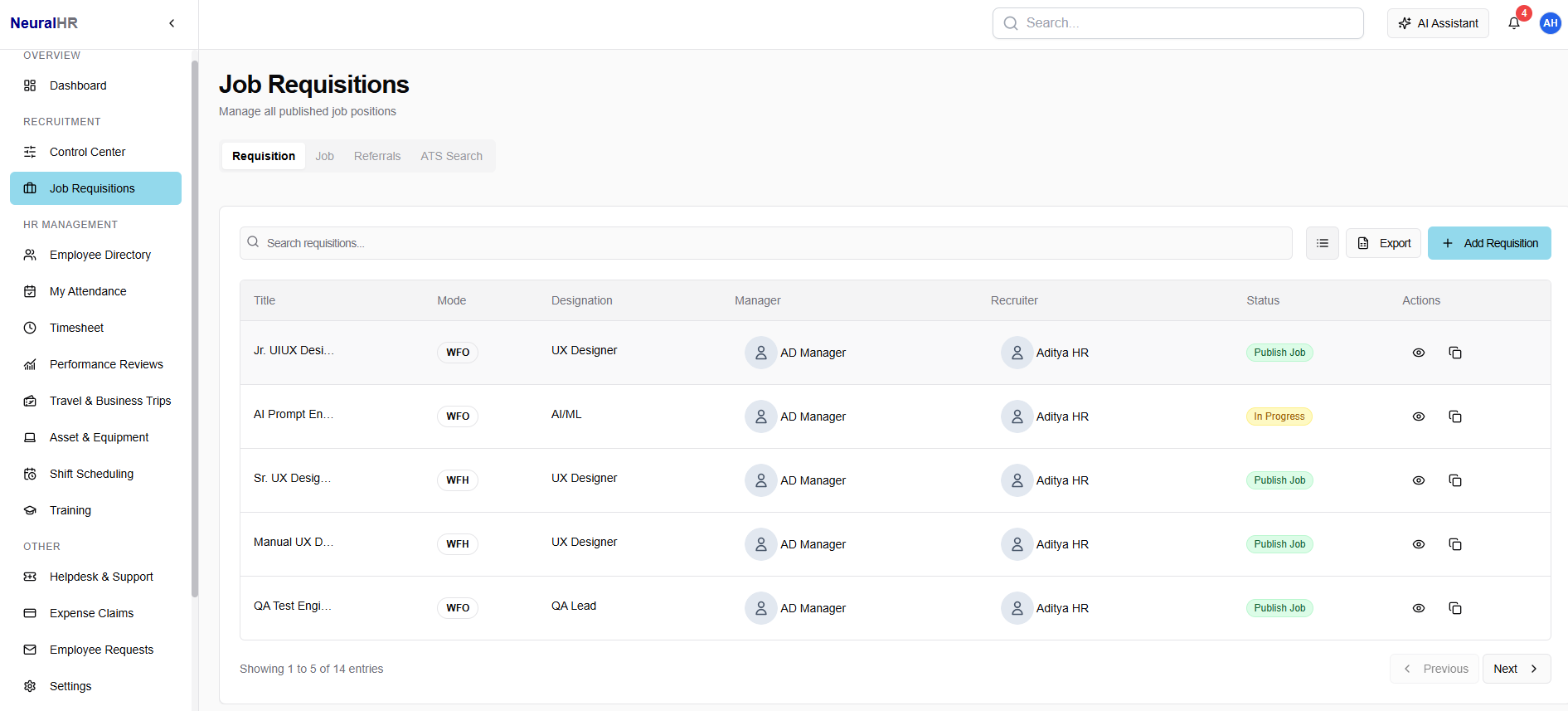Open Timesheet from the sidebar

[x=76, y=328]
